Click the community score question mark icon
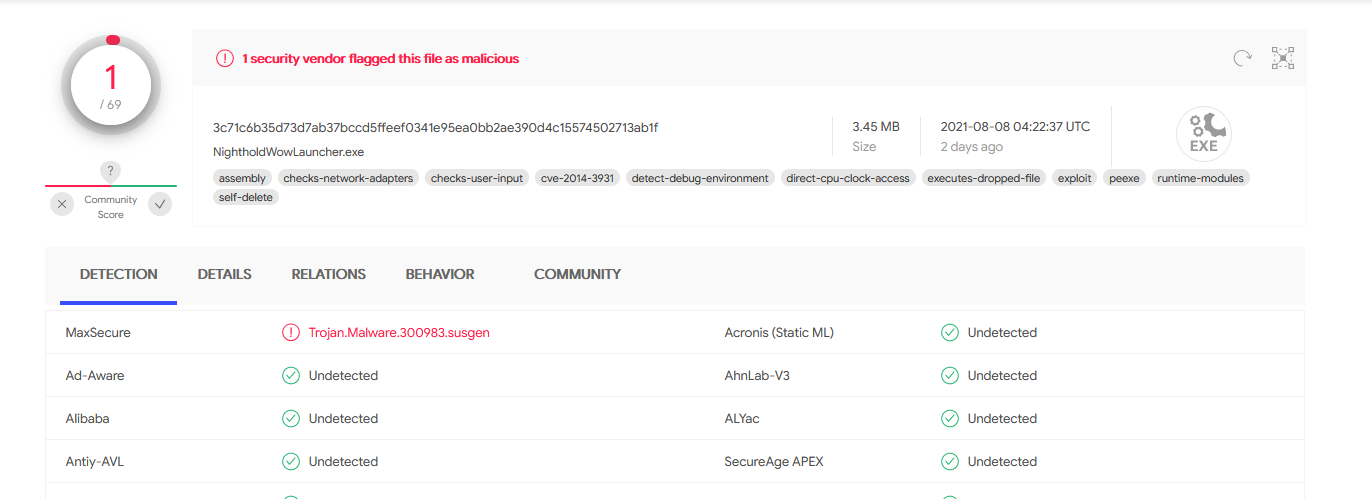This screenshot has width=1372, height=499. click(111, 171)
